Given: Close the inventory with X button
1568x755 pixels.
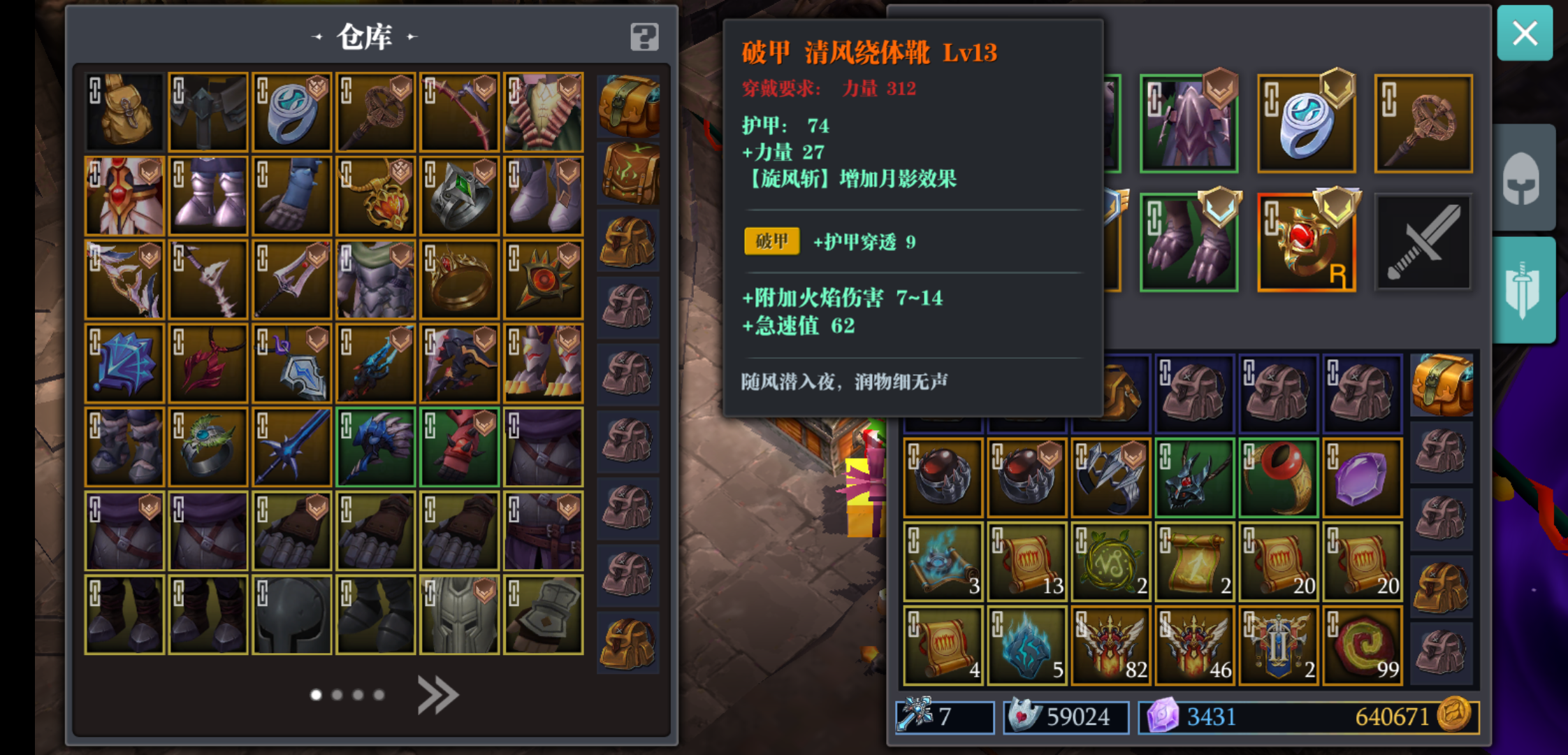Looking at the screenshot, I should (x=1525, y=33).
